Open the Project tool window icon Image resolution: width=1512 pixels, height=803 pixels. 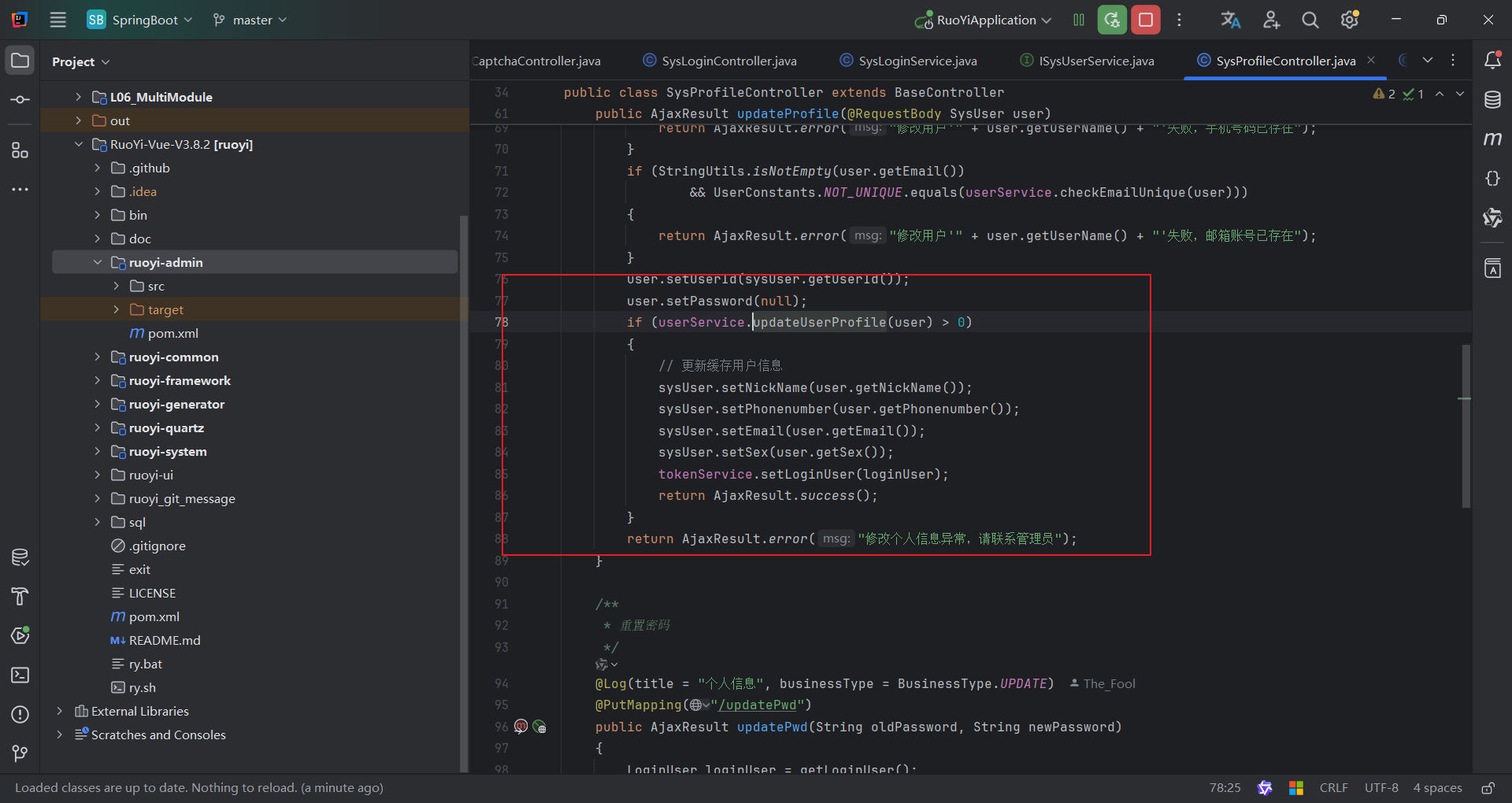pyautogui.click(x=20, y=61)
